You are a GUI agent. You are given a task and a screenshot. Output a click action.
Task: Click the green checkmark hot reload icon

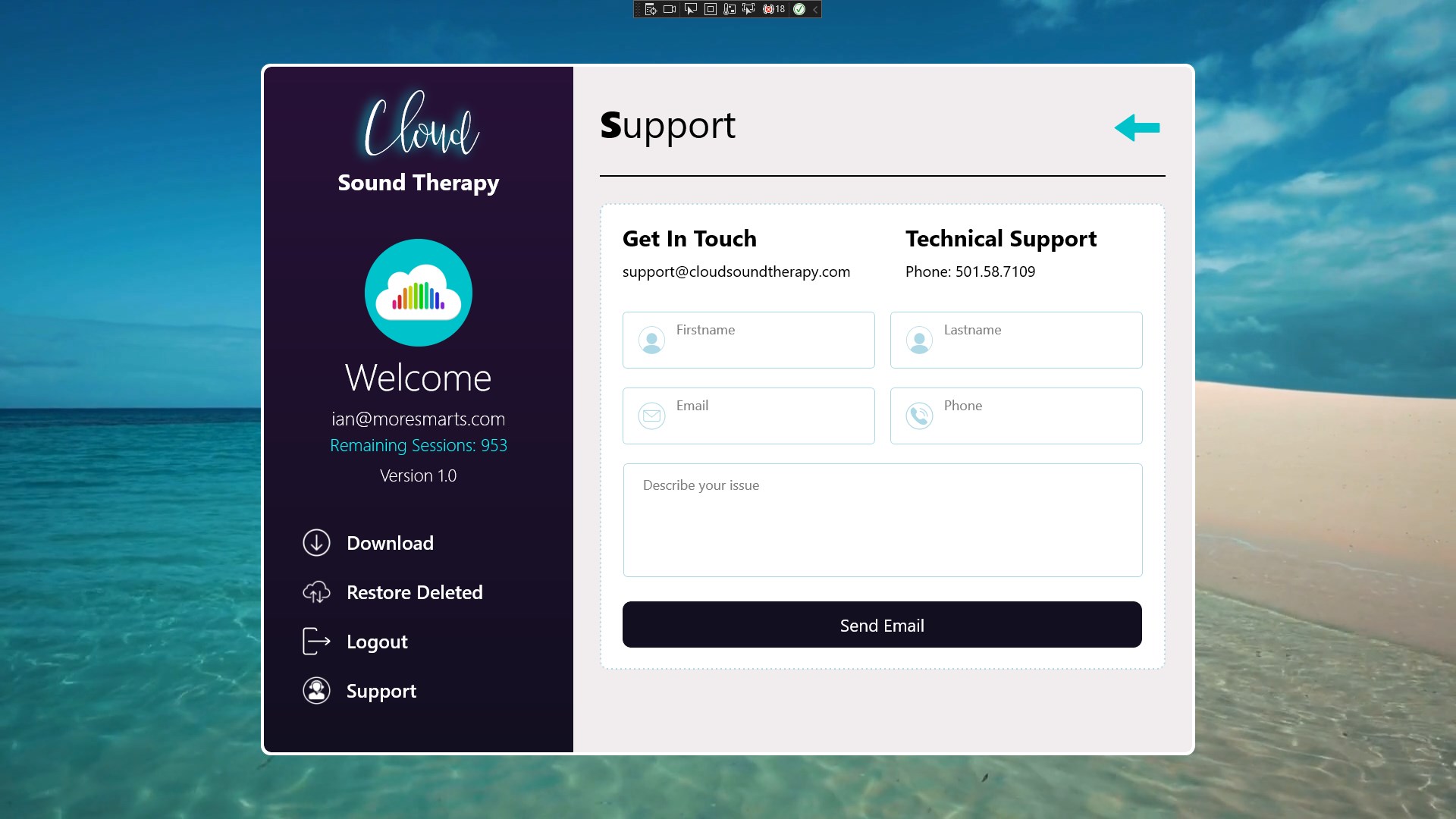click(799, 9)
